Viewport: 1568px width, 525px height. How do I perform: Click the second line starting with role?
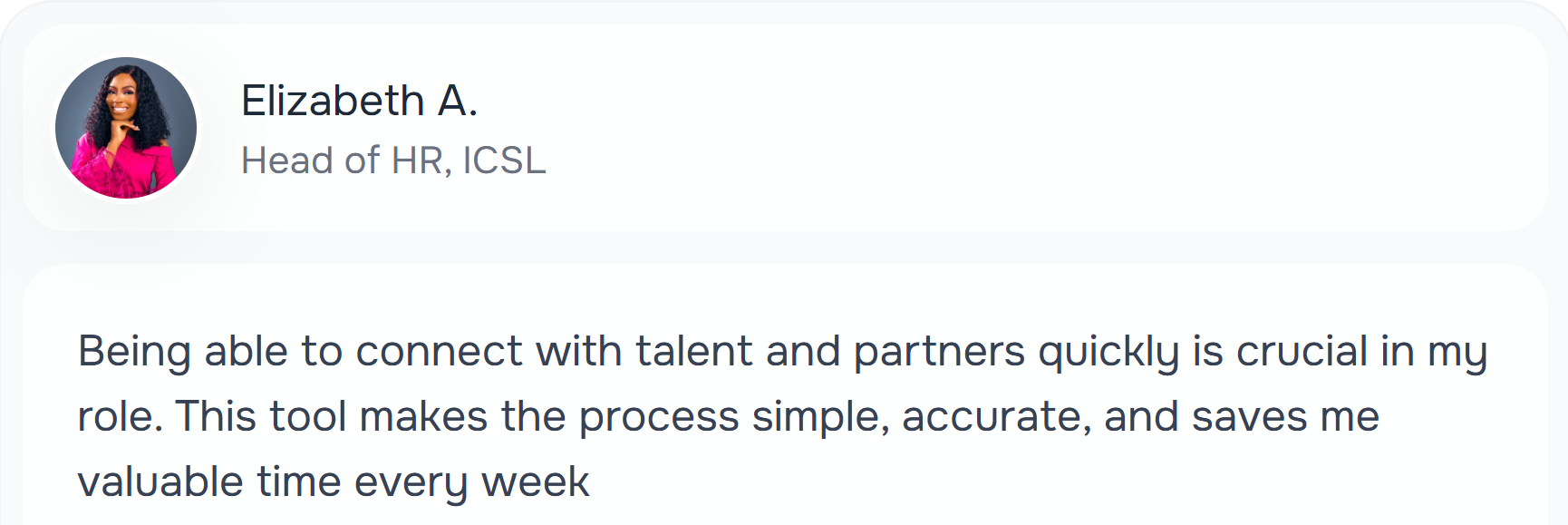click(x=728, y=417)
